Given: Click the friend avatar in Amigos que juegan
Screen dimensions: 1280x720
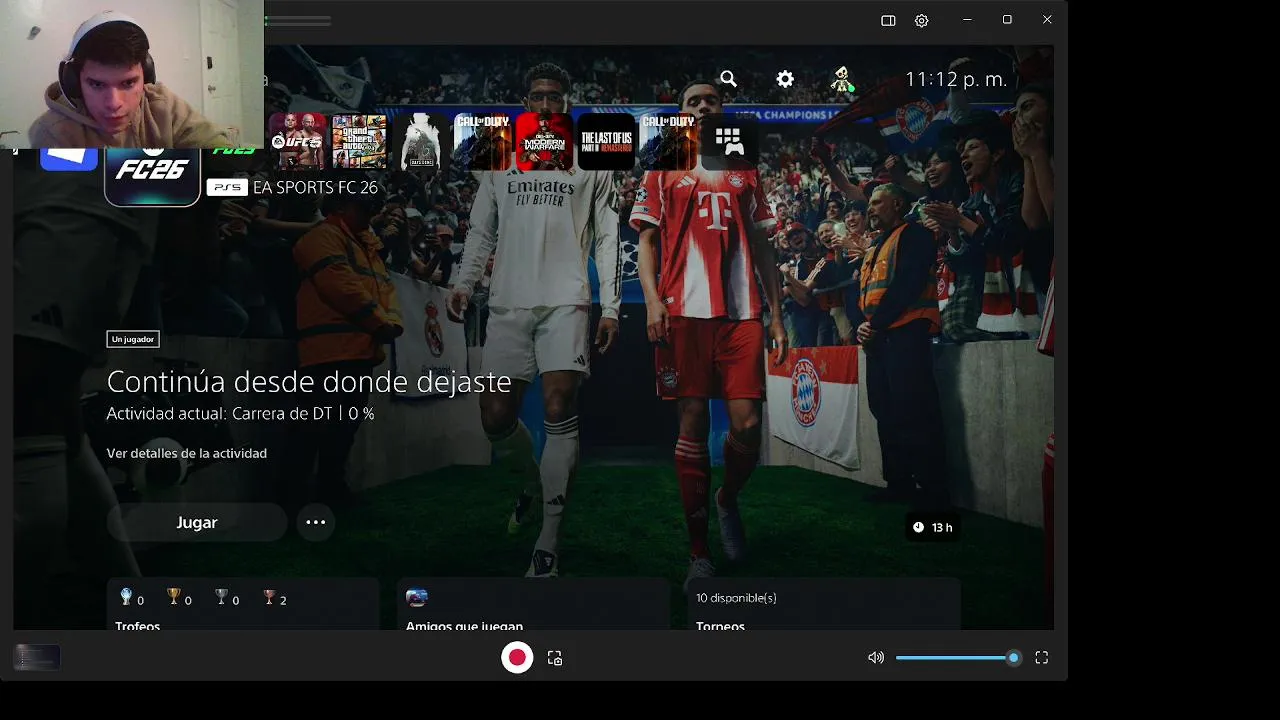Looking at the screenshot, I should (x=417, y=597).
